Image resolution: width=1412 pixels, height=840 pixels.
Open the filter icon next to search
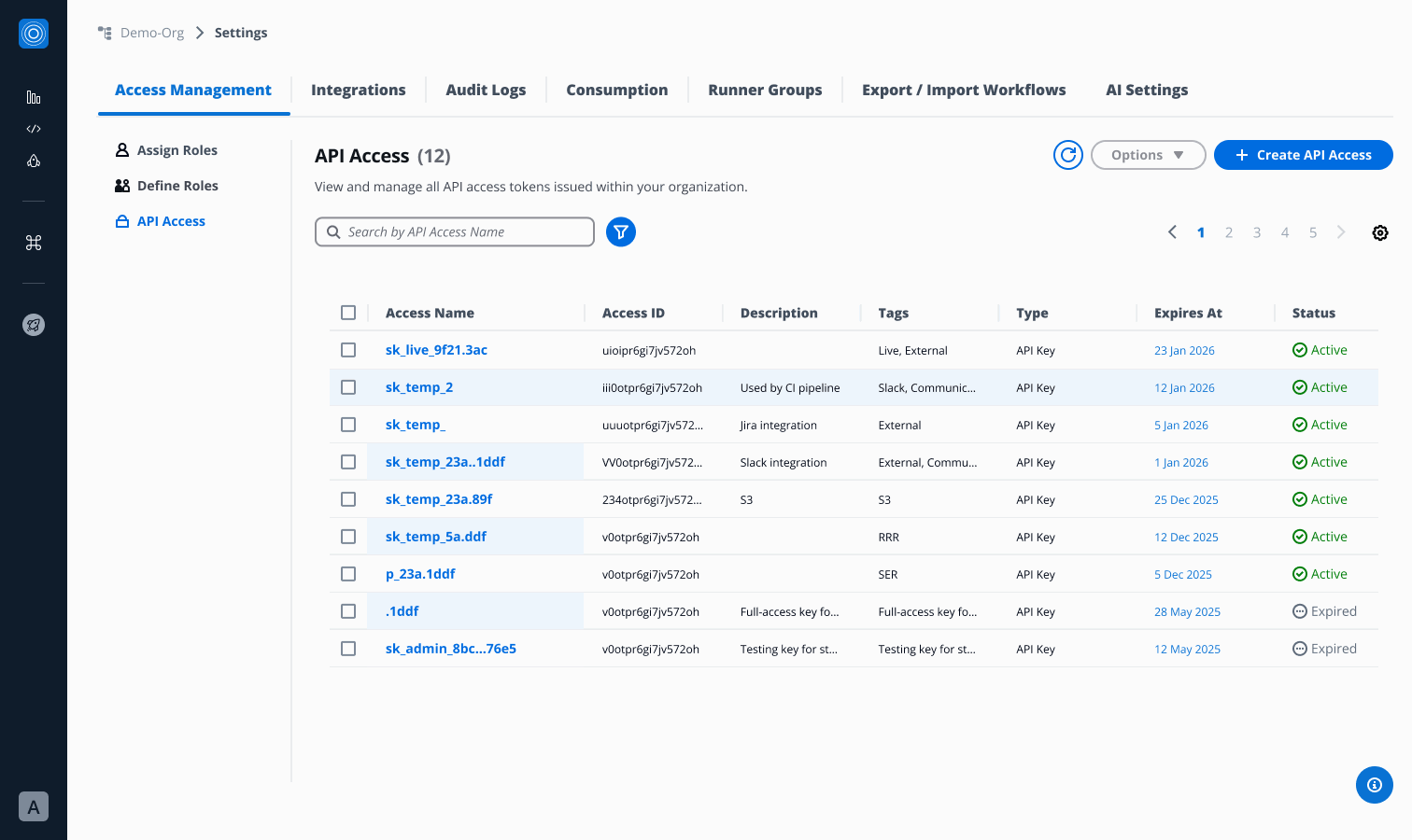pos(621,231)
